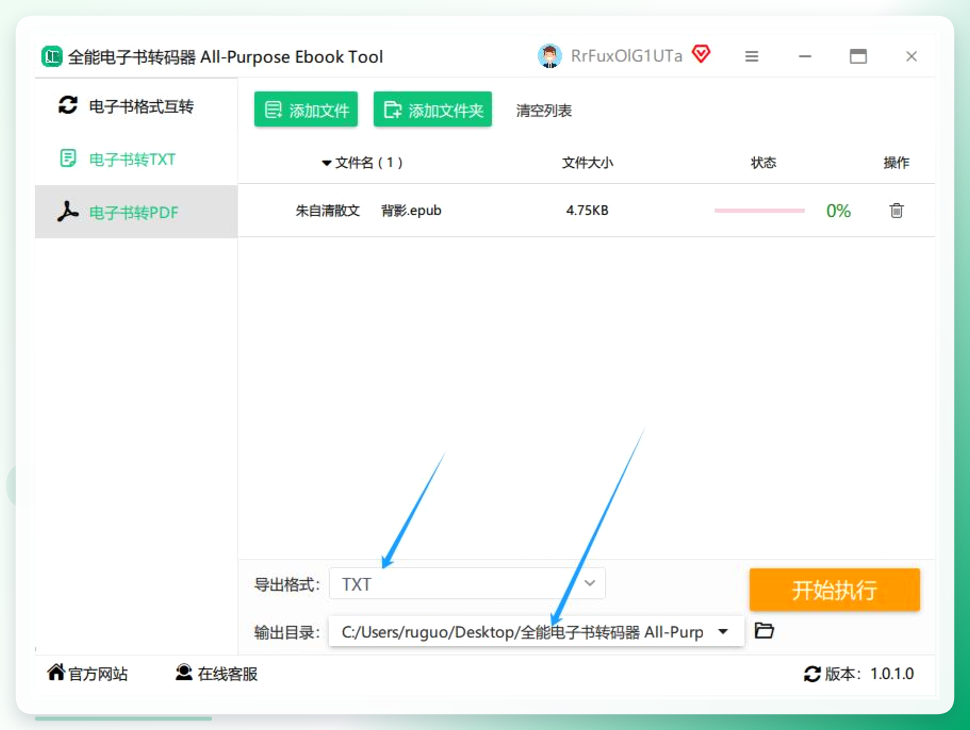
Task: Open the user avatar profile
Action: [x=549, y=56]
